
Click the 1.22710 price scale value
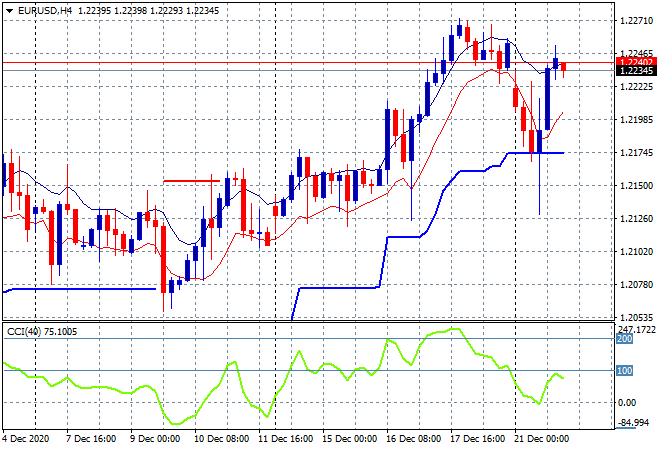coord(636,21)
